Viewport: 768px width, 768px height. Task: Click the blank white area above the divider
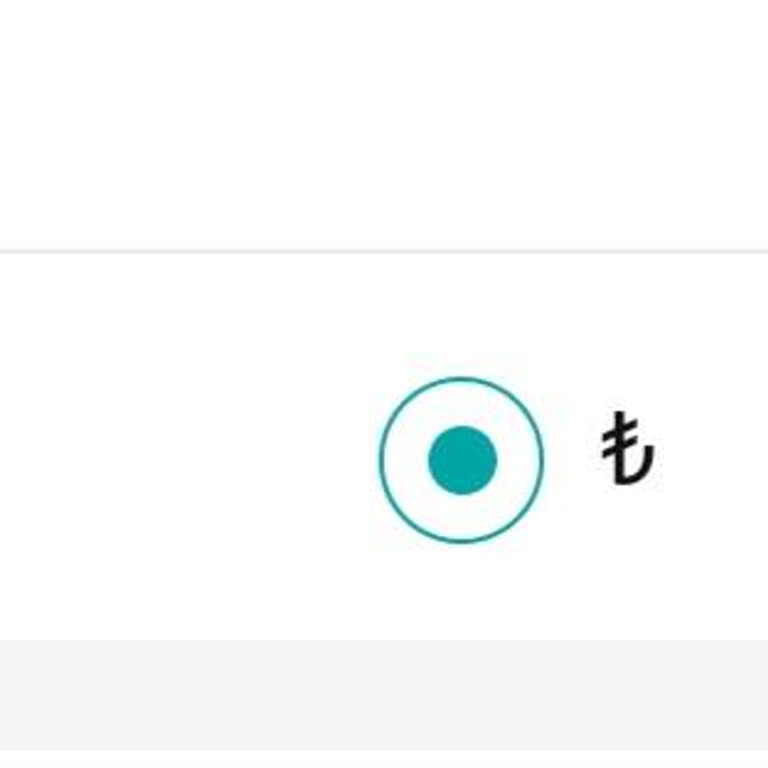pos(384,124)
